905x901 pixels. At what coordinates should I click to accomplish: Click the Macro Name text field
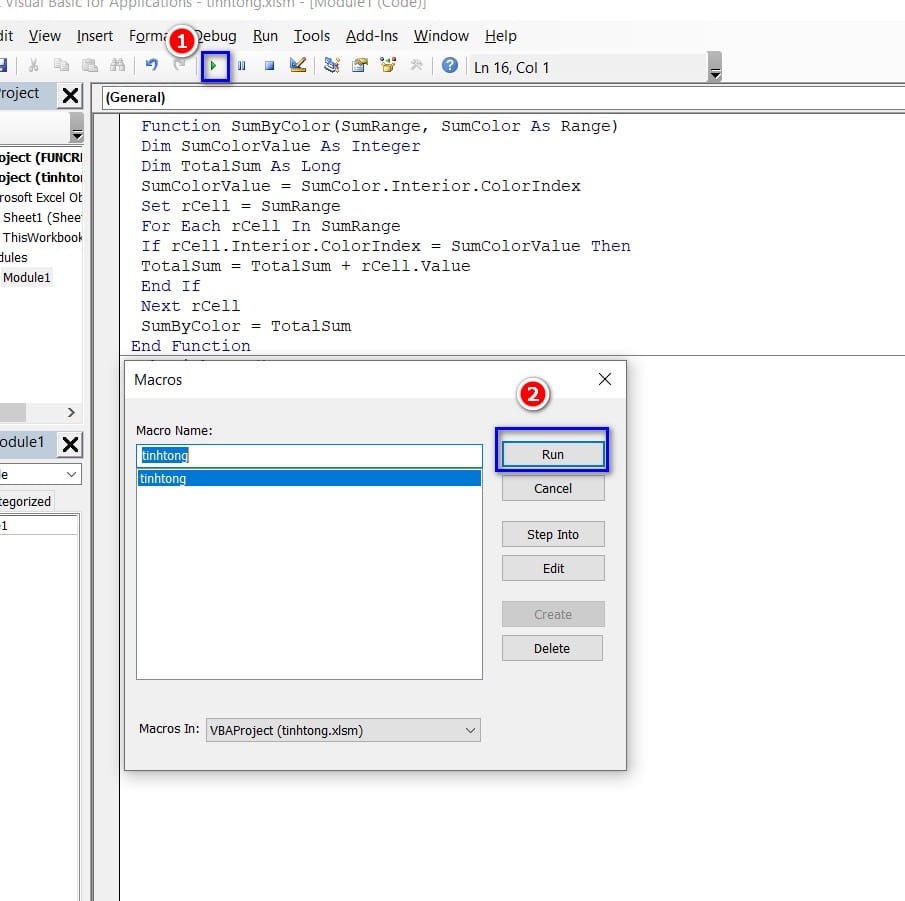pos(309,455)
